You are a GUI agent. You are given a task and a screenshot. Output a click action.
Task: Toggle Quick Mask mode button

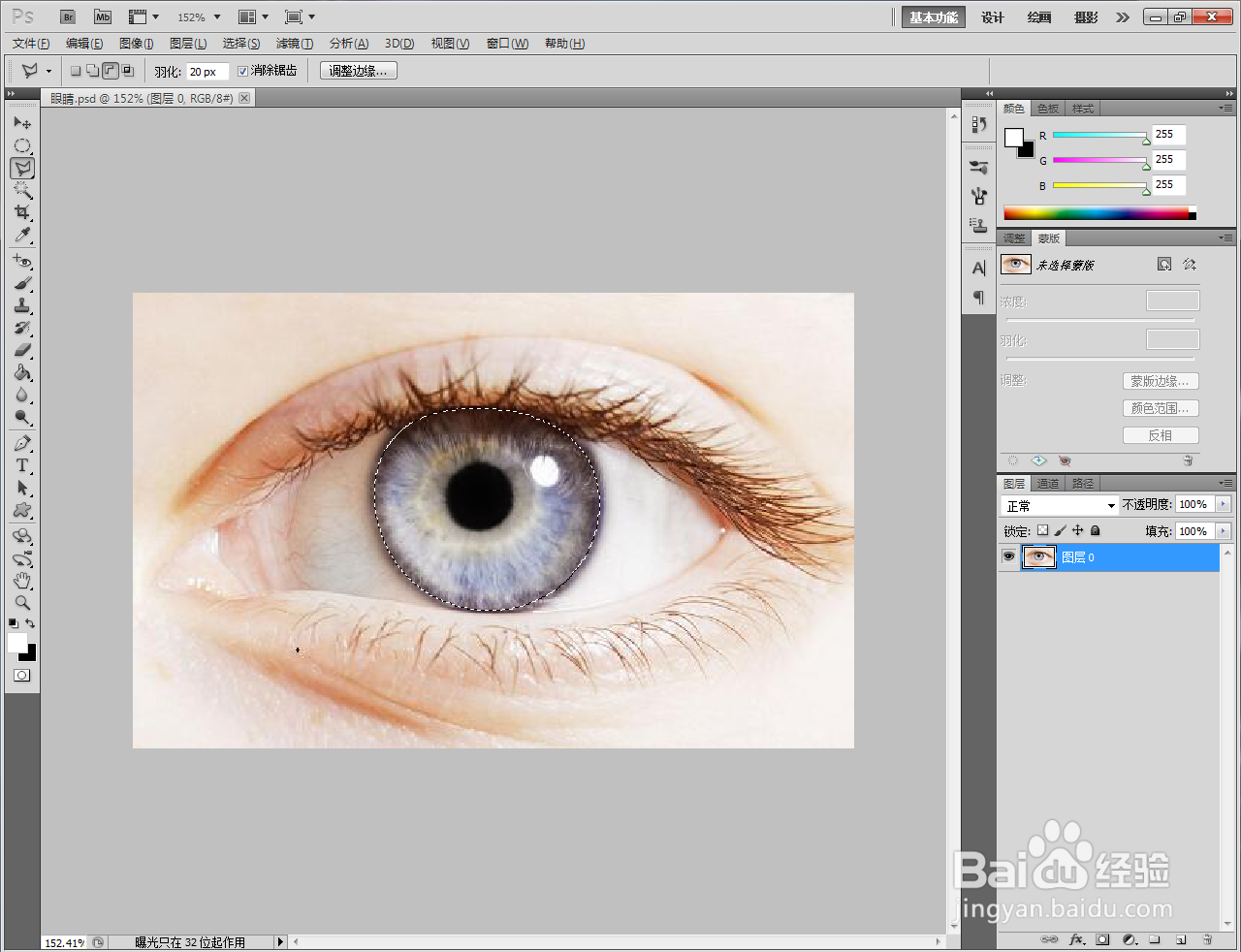click(22, 675)
